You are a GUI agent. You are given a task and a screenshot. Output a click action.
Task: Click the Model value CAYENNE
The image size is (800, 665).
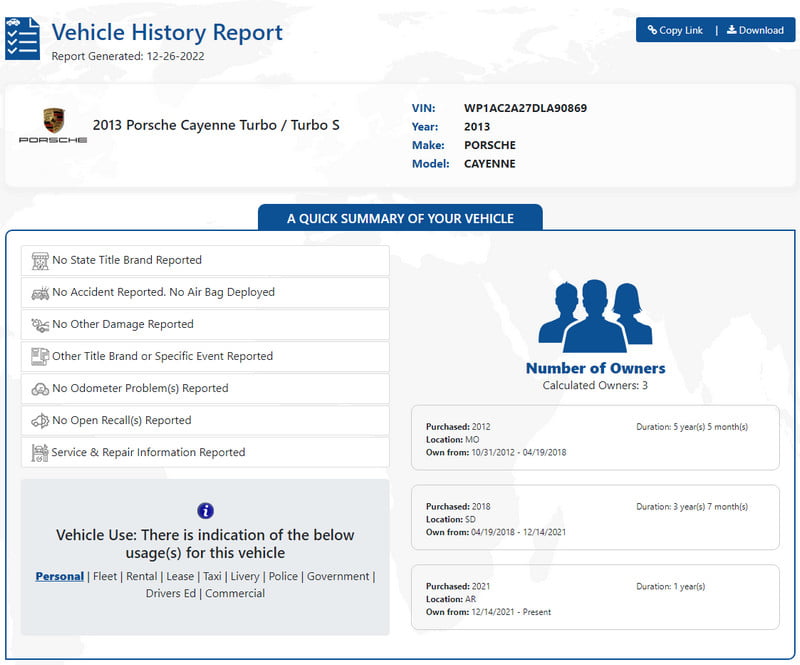click(x=490, y=164)
